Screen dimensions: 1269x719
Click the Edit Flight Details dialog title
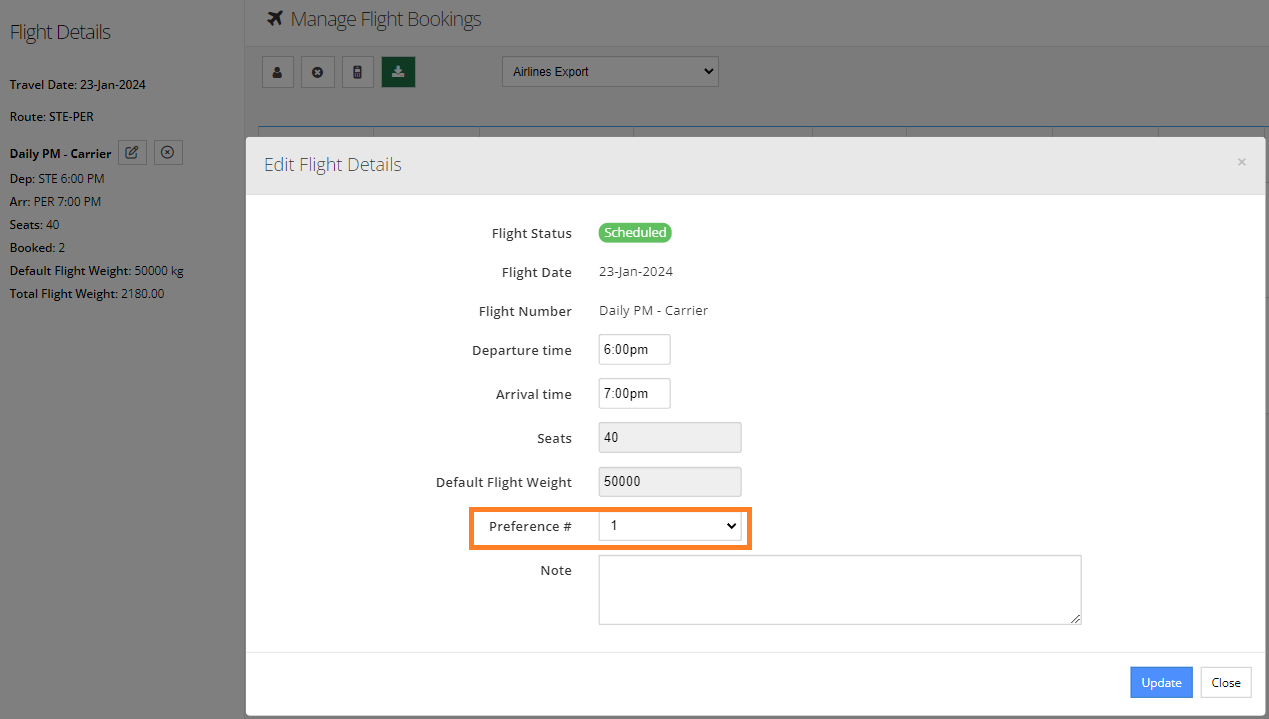pyautogui.click(x=332, y=164)
